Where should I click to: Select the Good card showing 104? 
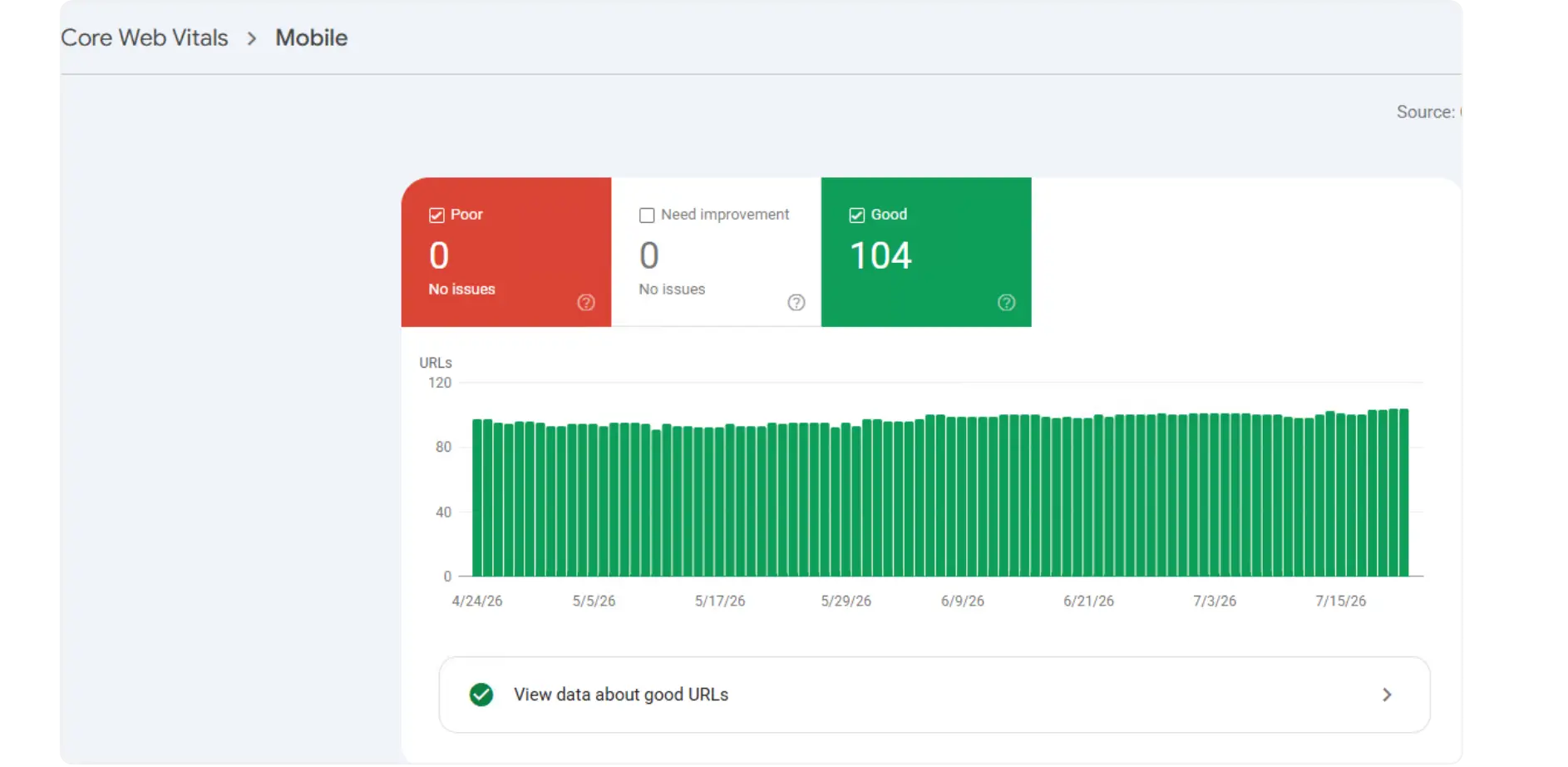pyautogui.click(x=926, y=252)
